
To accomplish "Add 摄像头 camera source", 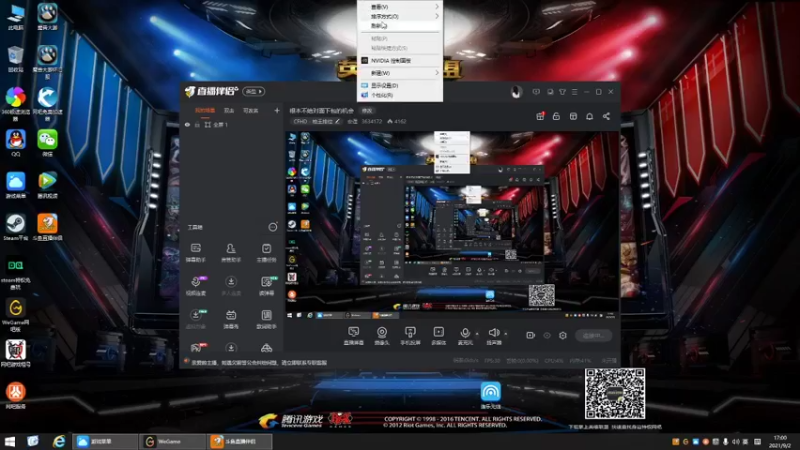I will click(382, 336).
